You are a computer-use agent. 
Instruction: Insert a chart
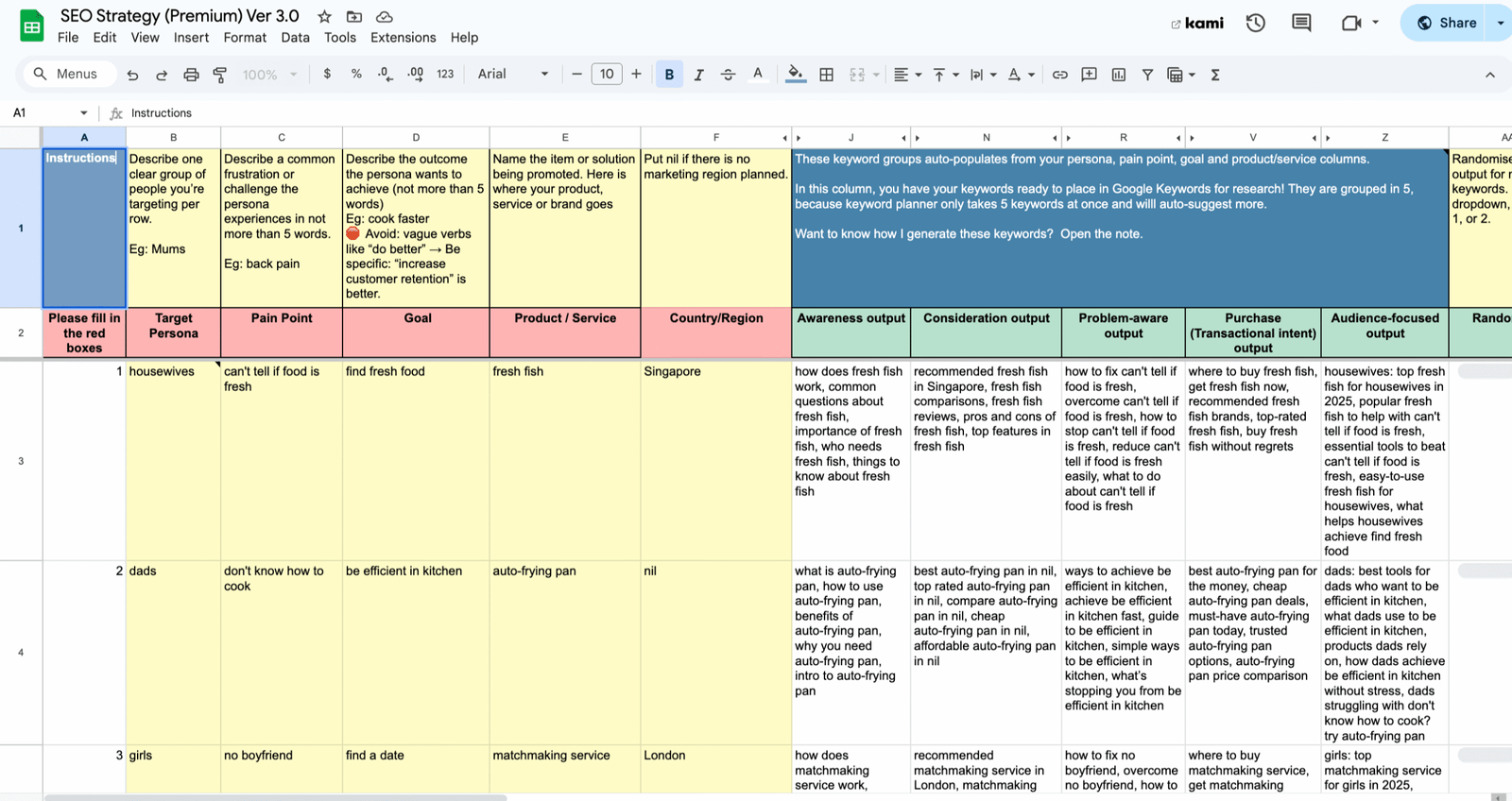point(1118,75)
